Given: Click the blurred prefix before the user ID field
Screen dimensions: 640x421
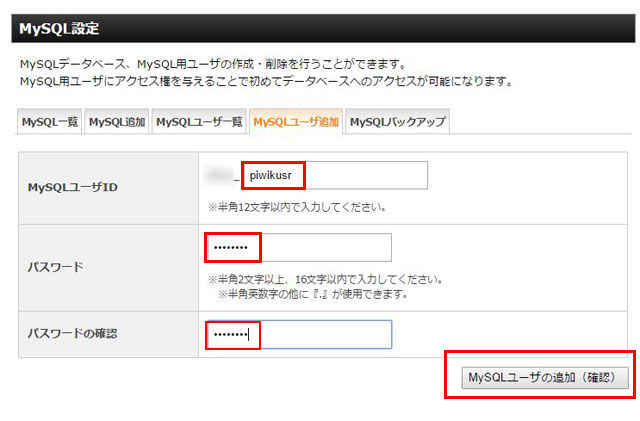Looking at the screenshot, I should [217, 176].
